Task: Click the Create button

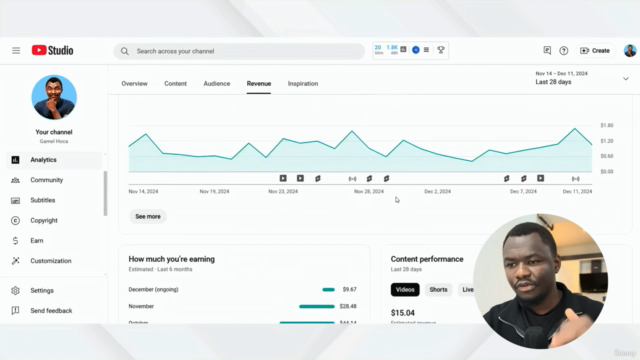Action: click(595, 51)
